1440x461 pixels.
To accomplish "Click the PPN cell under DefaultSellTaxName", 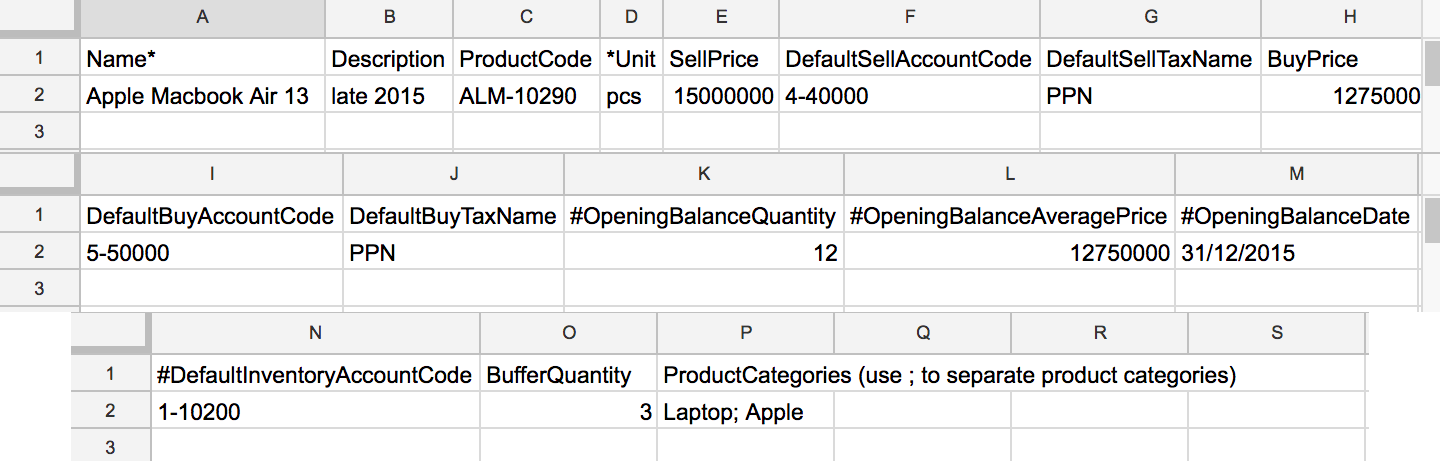I will click(1150, 96).
